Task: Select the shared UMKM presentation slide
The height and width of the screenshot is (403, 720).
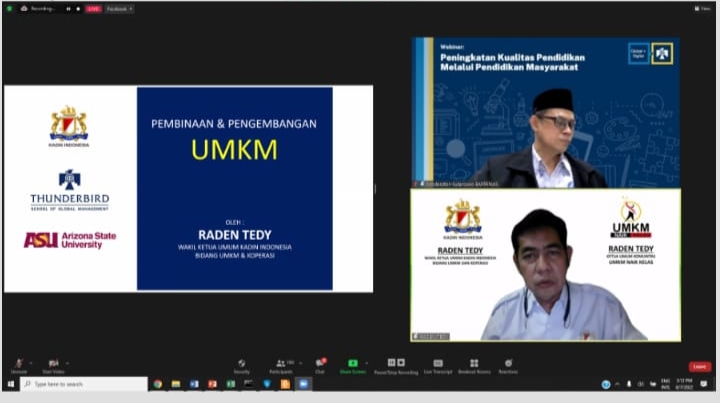Action: point(188,189)
